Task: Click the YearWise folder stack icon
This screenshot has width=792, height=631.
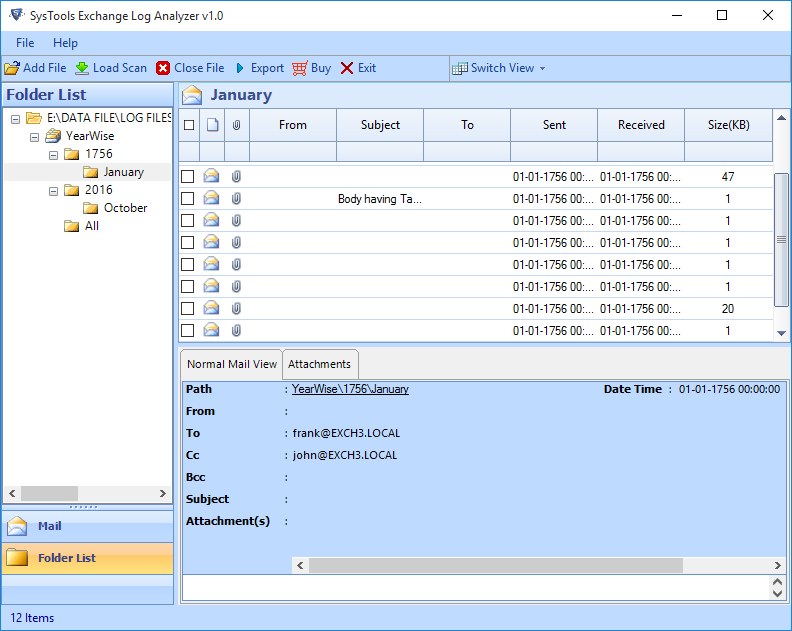Action: click(x=53, y=135)
